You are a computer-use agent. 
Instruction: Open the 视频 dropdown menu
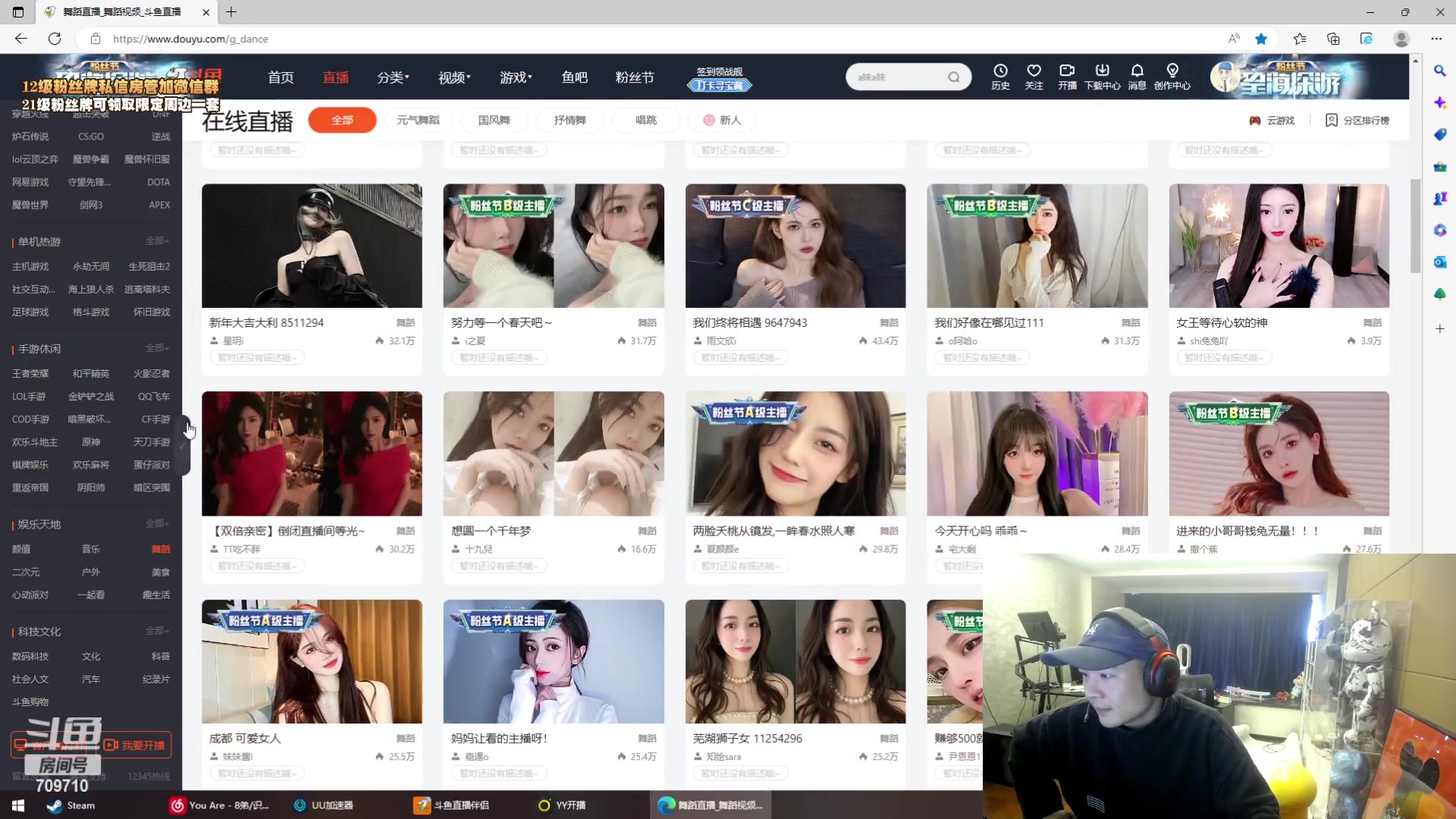click(453, 77)
